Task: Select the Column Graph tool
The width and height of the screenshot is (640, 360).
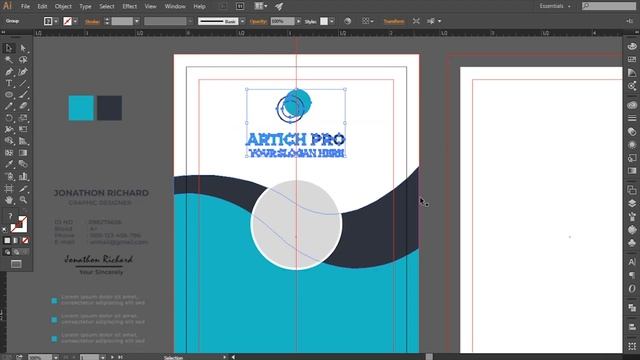Action: click(23, 176)
